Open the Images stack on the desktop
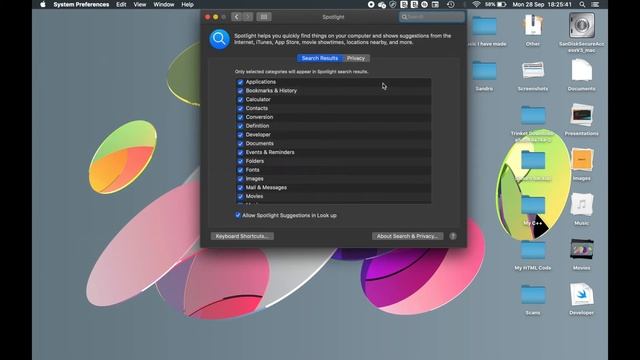Viewport: 640px width, 360px height. pos(582,160)
